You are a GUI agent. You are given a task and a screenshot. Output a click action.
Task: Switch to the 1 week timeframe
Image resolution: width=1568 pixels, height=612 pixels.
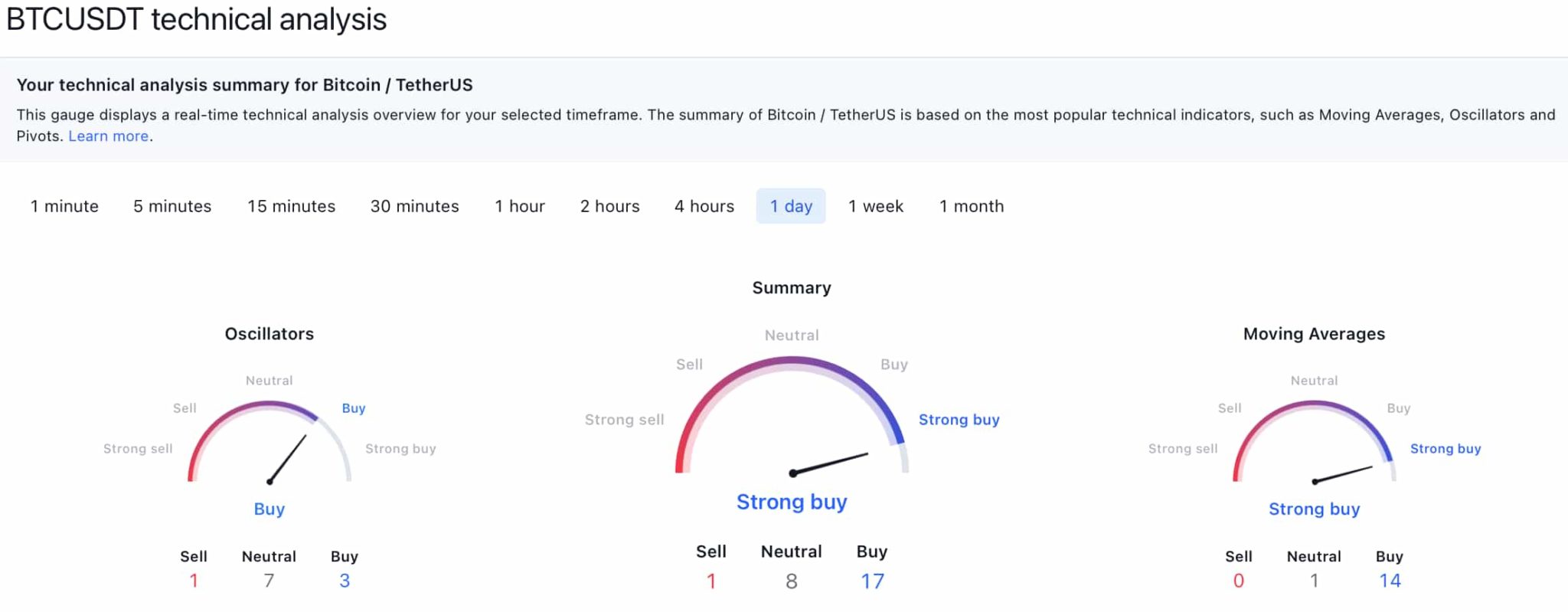876,206
